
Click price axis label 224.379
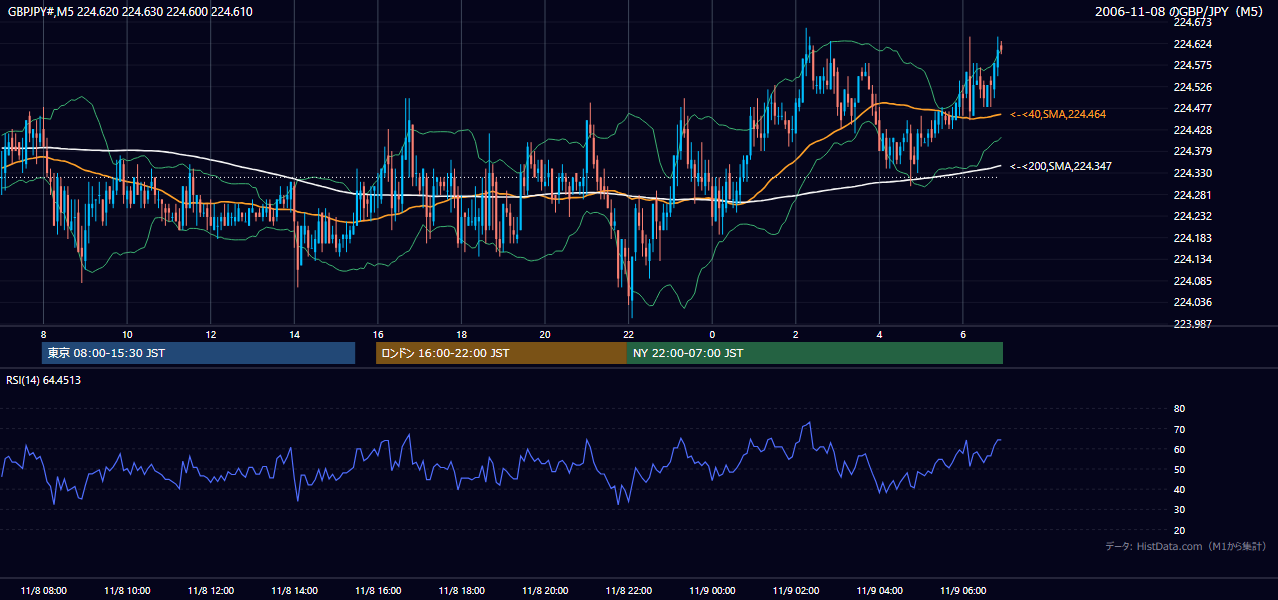point(1192,151)
